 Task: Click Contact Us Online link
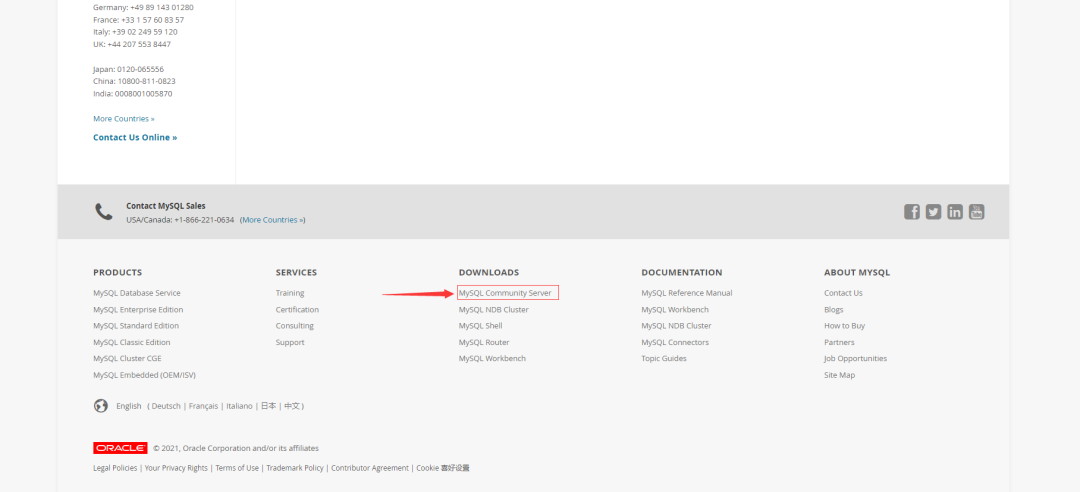click(135, 137)
